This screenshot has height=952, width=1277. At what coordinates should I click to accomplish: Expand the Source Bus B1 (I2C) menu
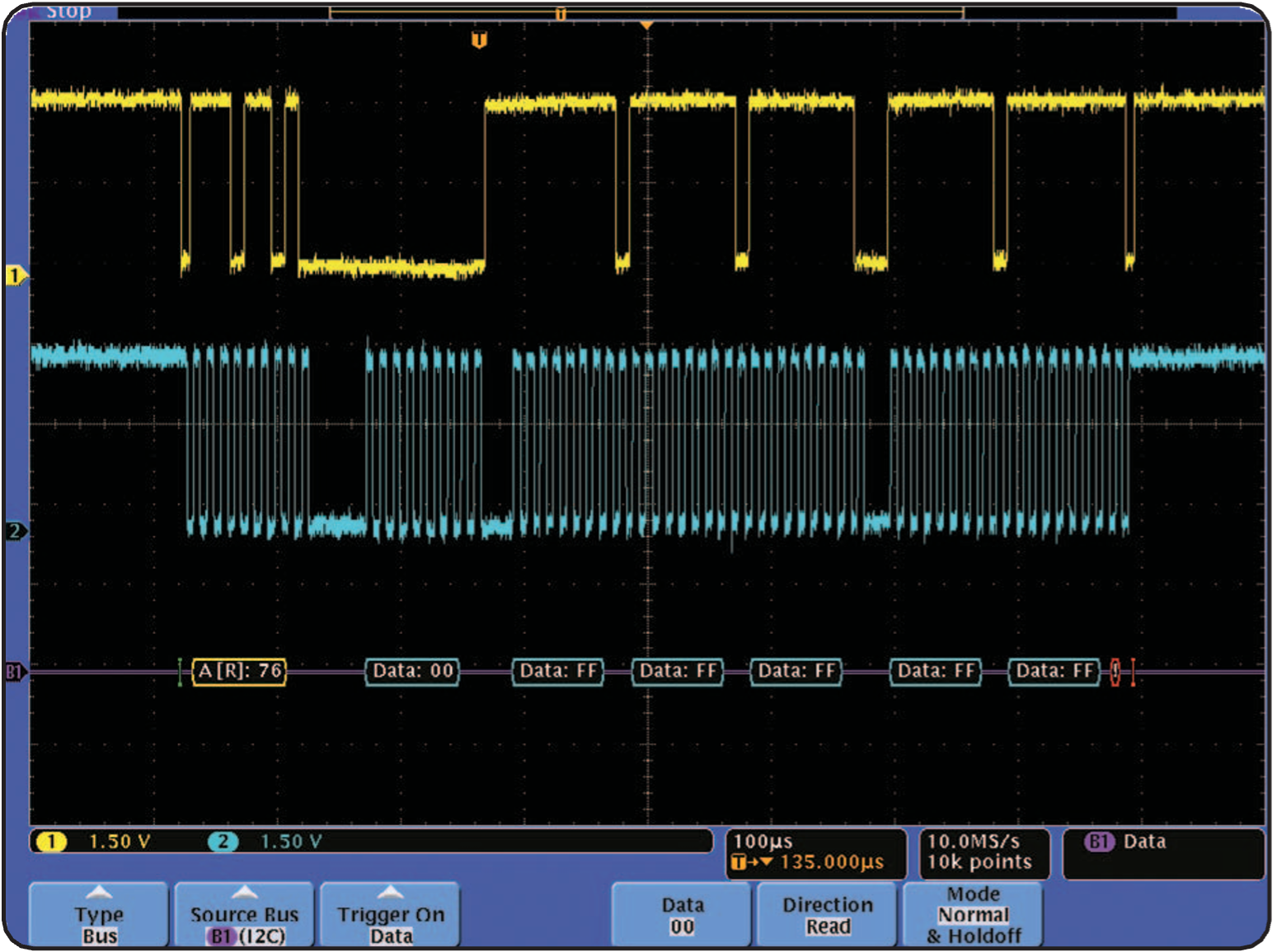(244, 915)
